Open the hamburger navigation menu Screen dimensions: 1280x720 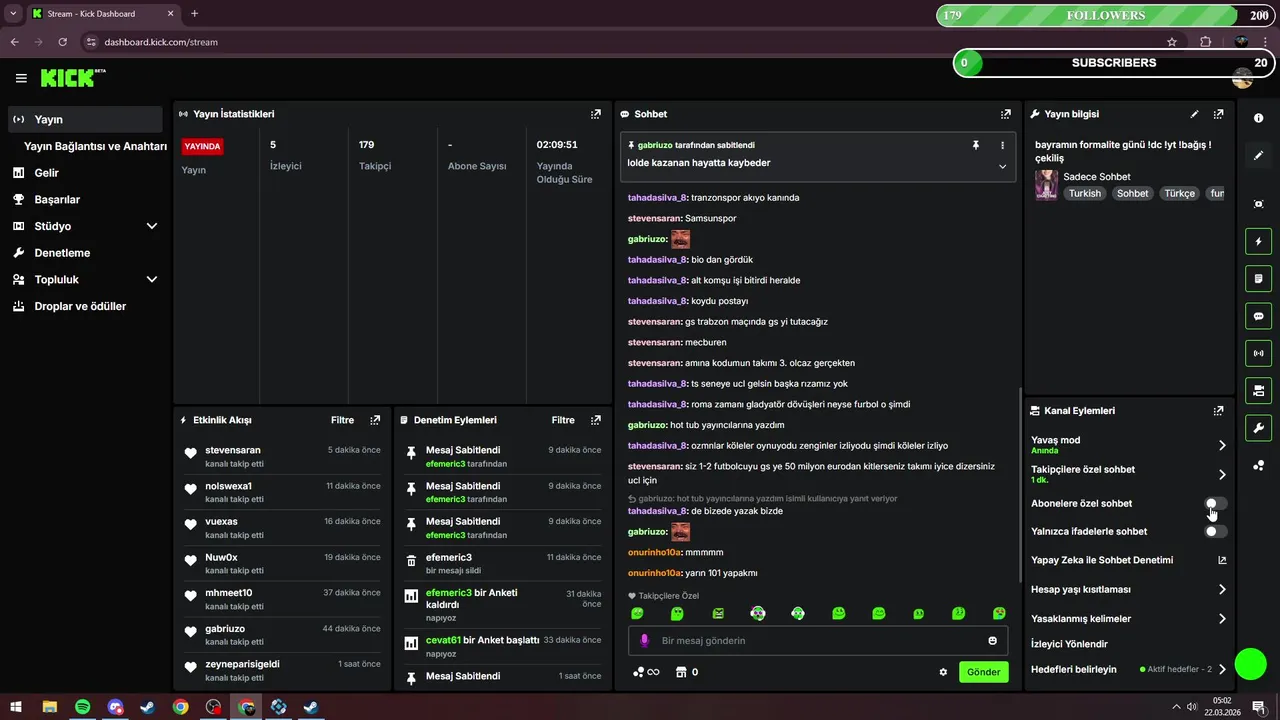coord(21,78)
